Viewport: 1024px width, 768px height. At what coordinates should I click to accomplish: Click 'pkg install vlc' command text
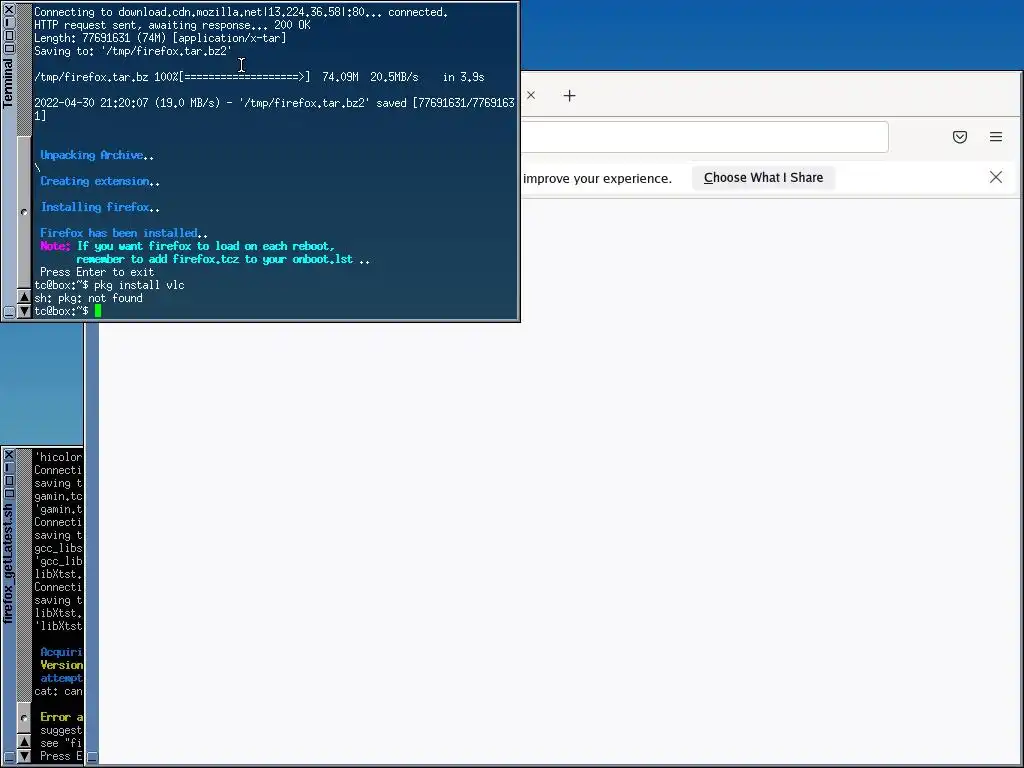pyautogui.click(x=139, y=285)
